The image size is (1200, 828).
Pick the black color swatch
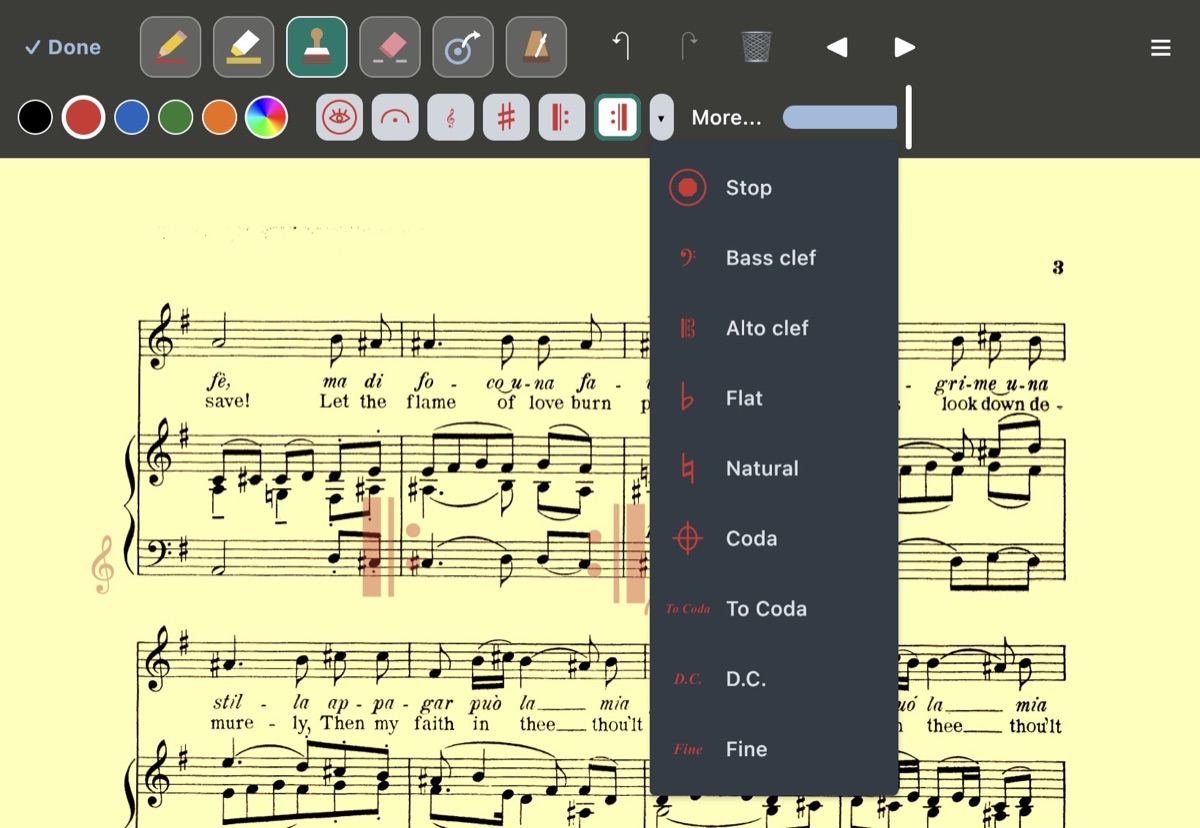coord(35,117)
